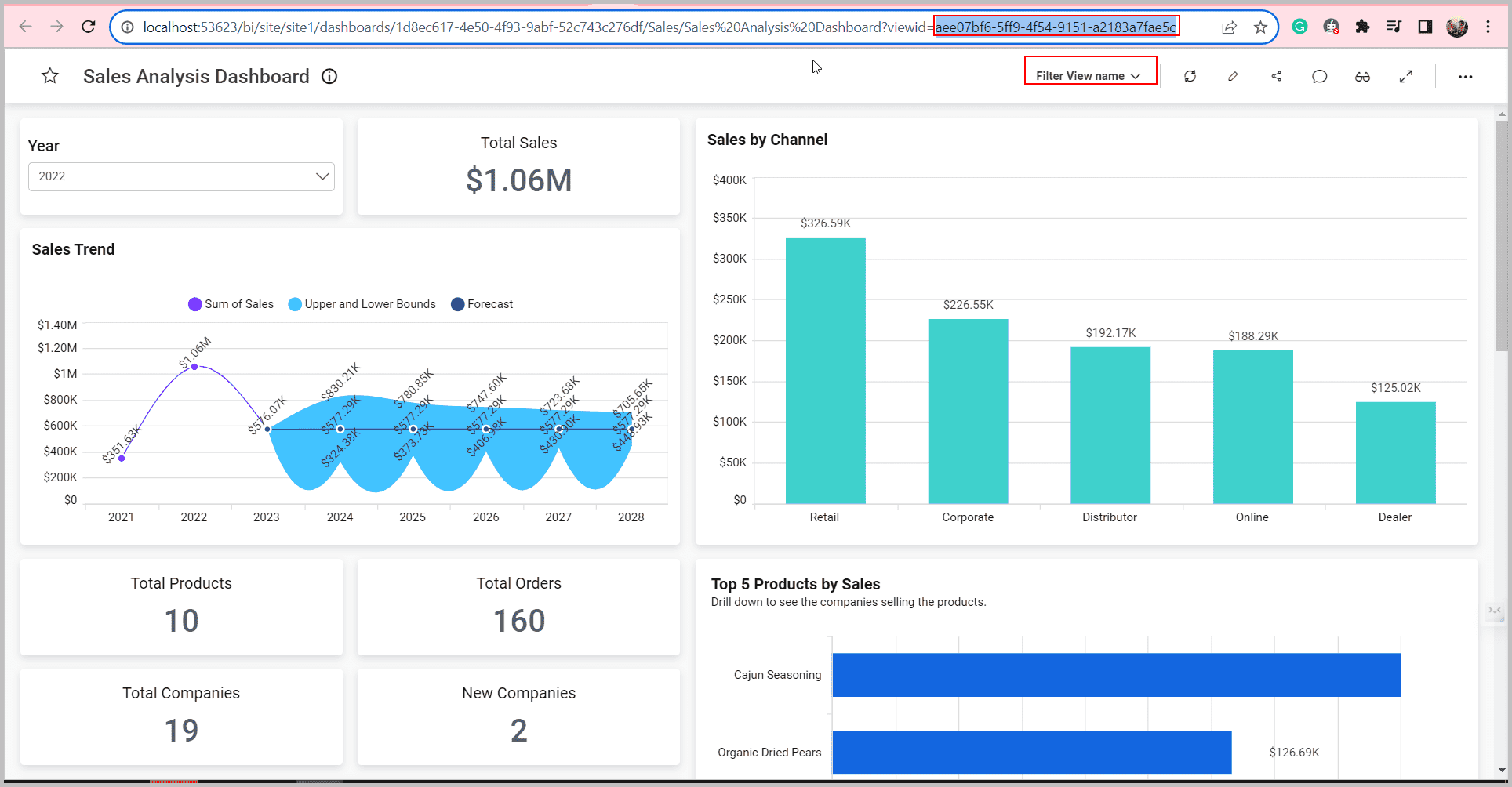Viewport: 1512px width, 787px height.
Task: Open the comments speech bubble icon
Action: (1319, 76)
